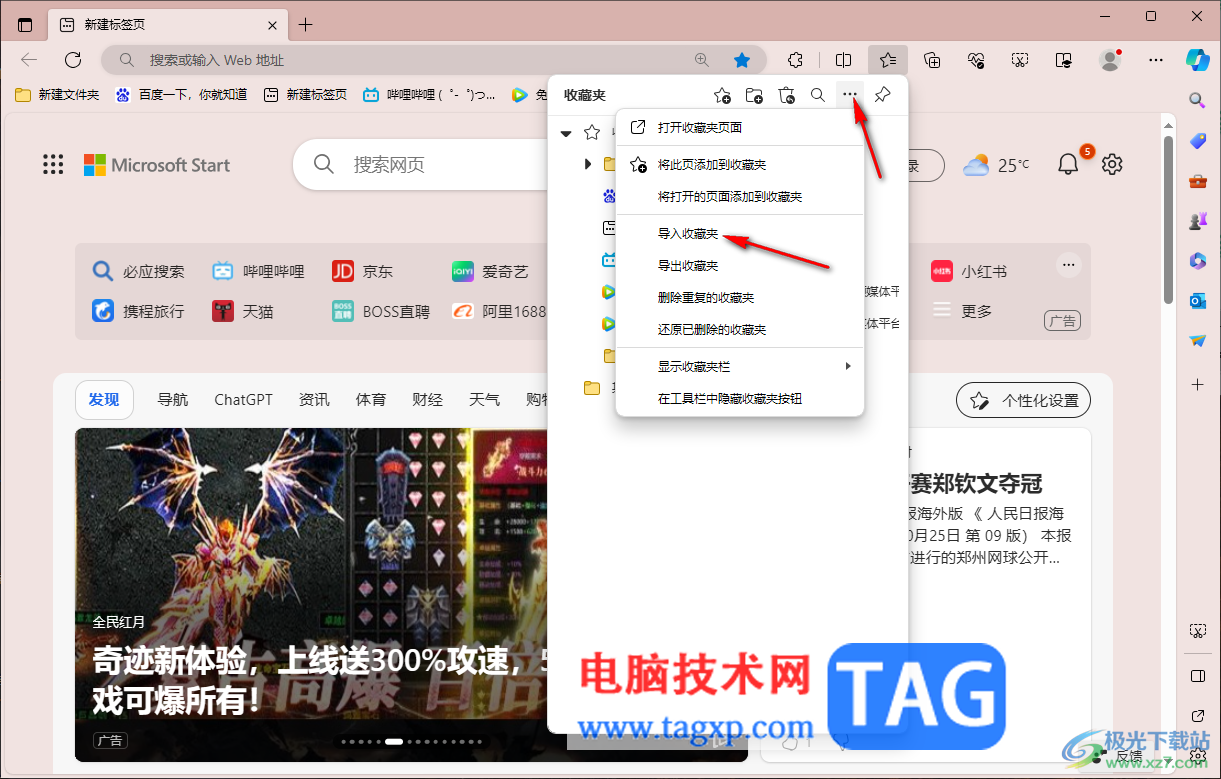This screenshot has height=779, width=1221.
Task: Switch to the 发现 feed tab
Action: pos(104,400)
